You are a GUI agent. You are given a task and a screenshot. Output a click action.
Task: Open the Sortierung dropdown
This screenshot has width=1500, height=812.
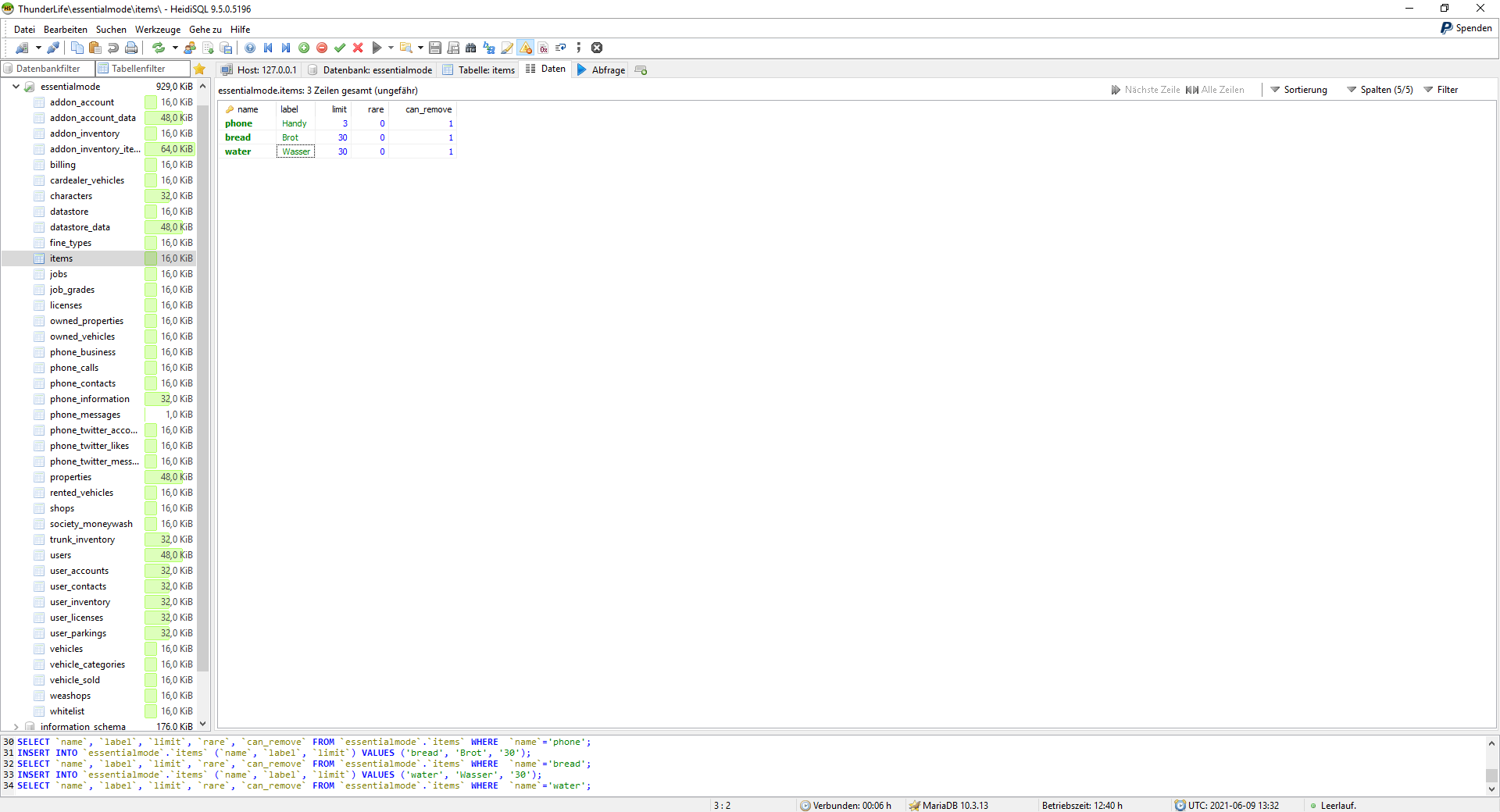(1298, 90)
